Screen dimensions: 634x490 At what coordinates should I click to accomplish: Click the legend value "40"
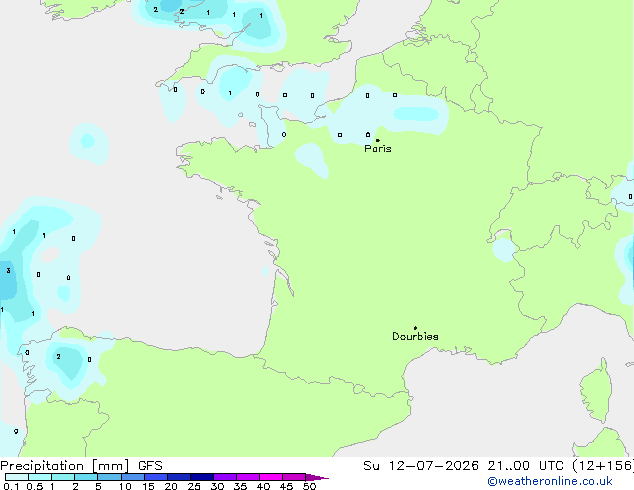(263, 486)
